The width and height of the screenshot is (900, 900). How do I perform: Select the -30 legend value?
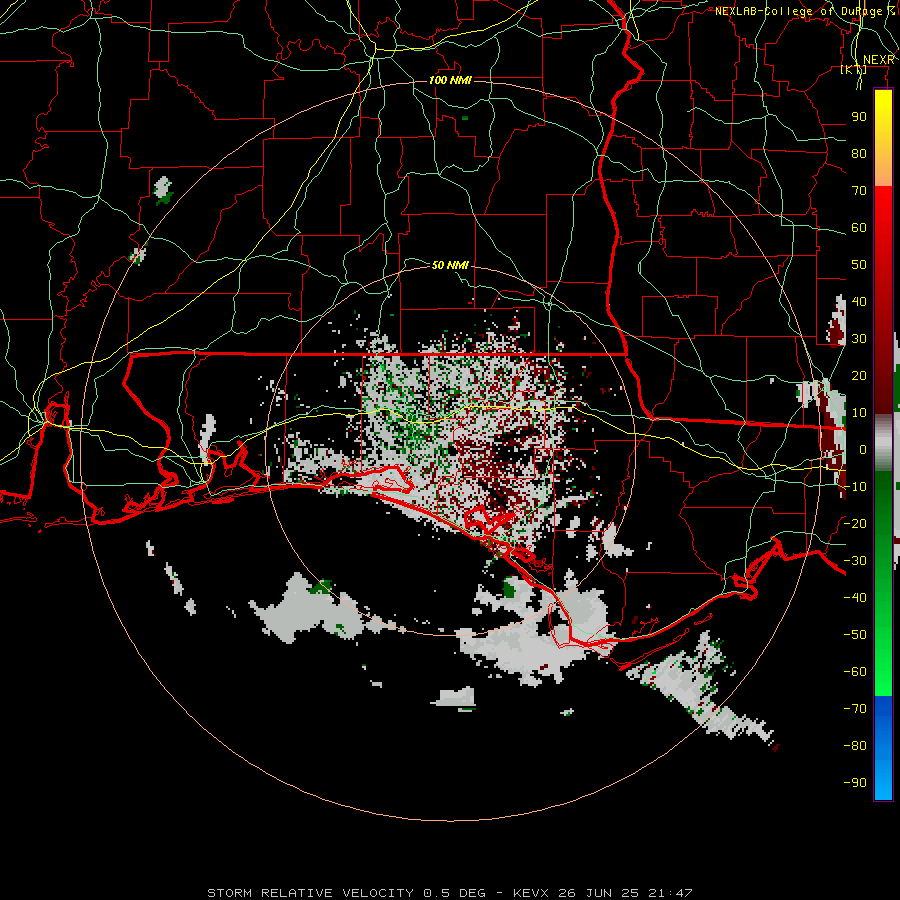855,560
